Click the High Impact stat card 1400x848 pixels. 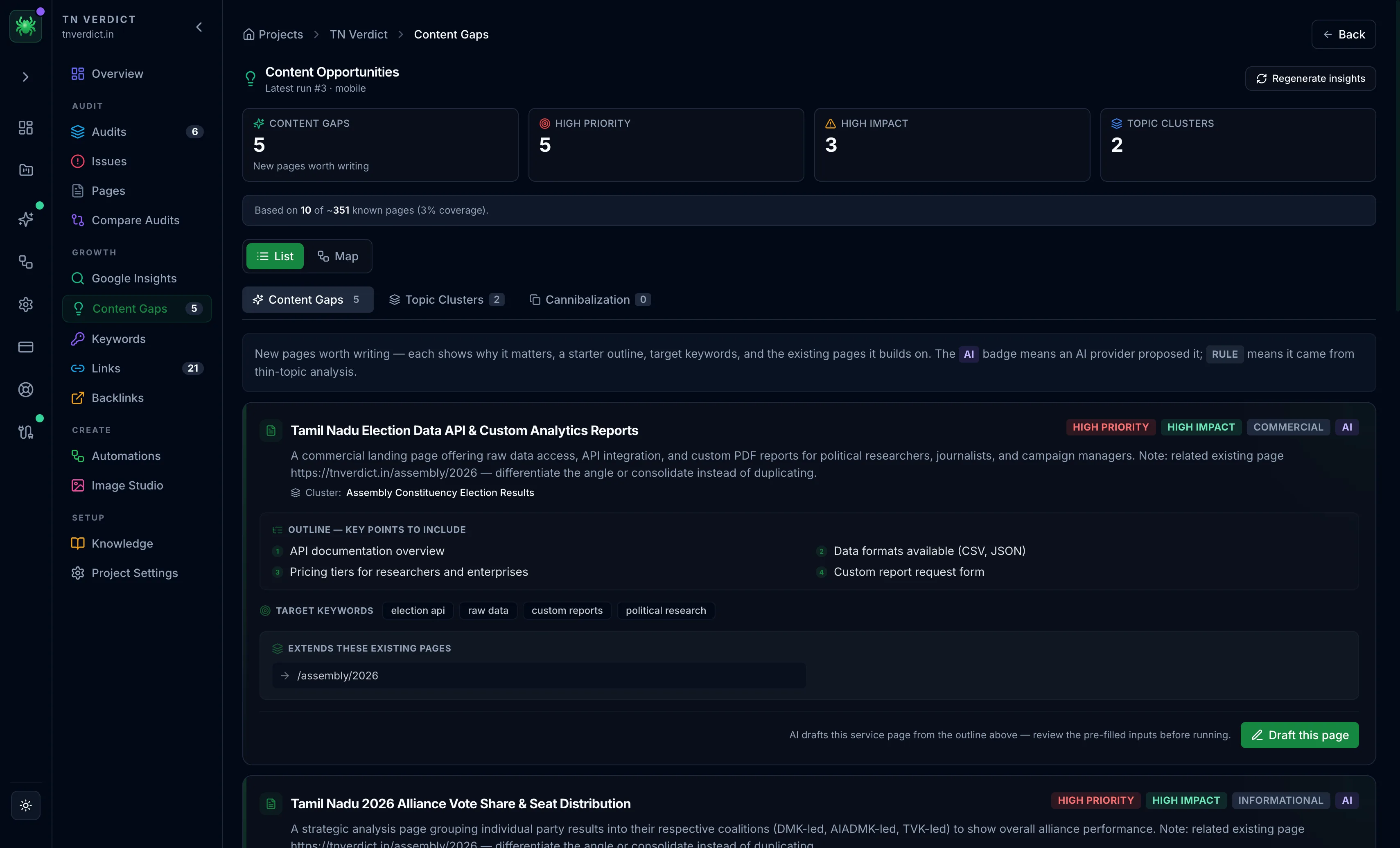[x=952, y=145]
